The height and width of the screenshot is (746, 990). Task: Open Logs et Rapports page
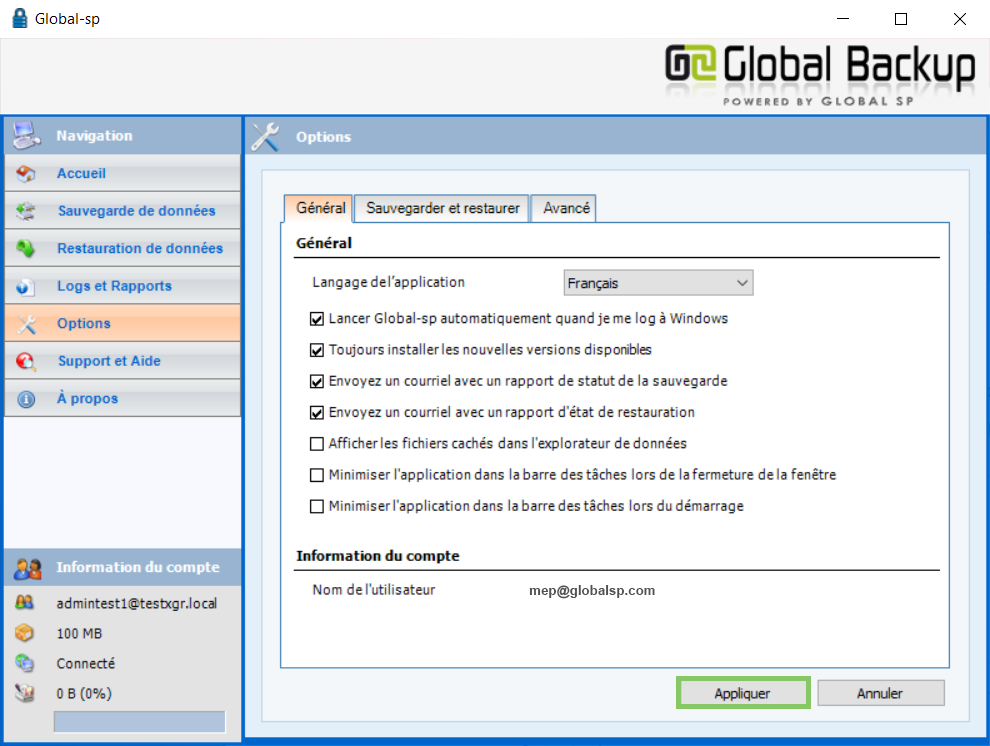click(122, 286)
